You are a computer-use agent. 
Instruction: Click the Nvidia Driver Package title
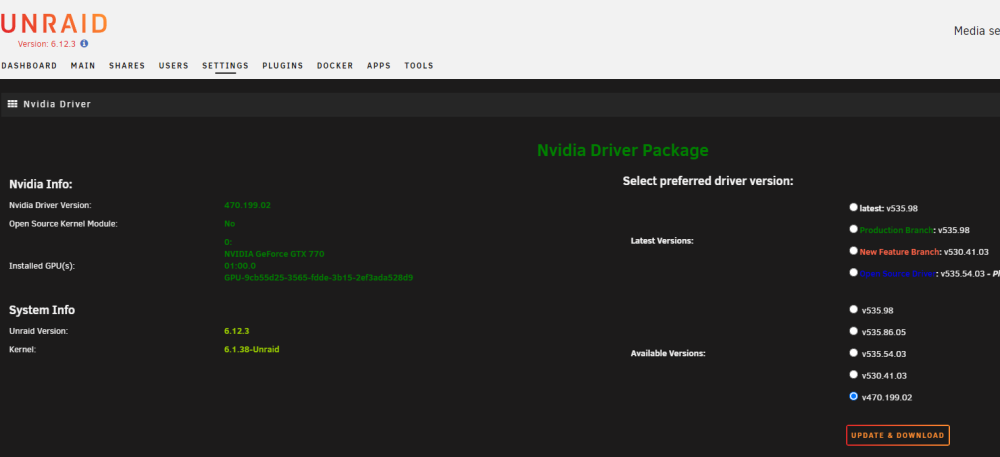pyautogui.click(x=622, y=150)
